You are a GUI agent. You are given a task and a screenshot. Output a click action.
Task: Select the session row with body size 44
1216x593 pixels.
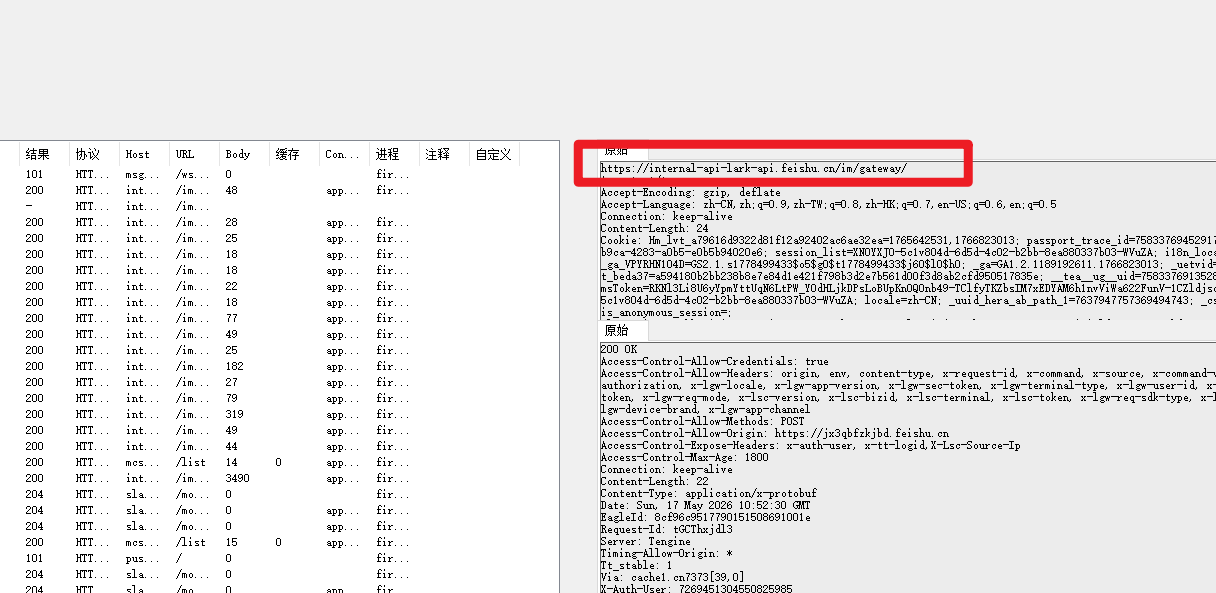coord(280,446)
